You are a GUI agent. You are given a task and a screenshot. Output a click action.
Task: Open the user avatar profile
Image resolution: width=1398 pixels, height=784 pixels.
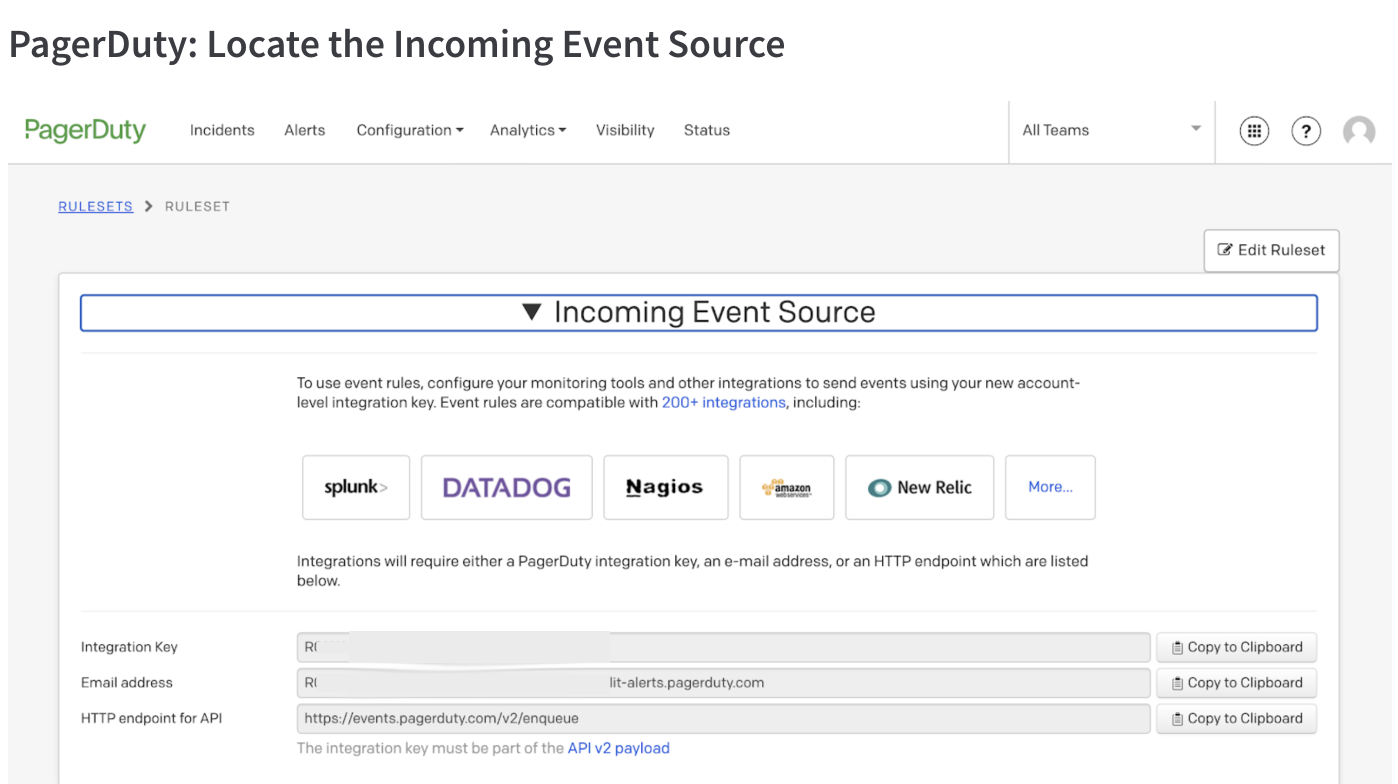point(1358,131)
